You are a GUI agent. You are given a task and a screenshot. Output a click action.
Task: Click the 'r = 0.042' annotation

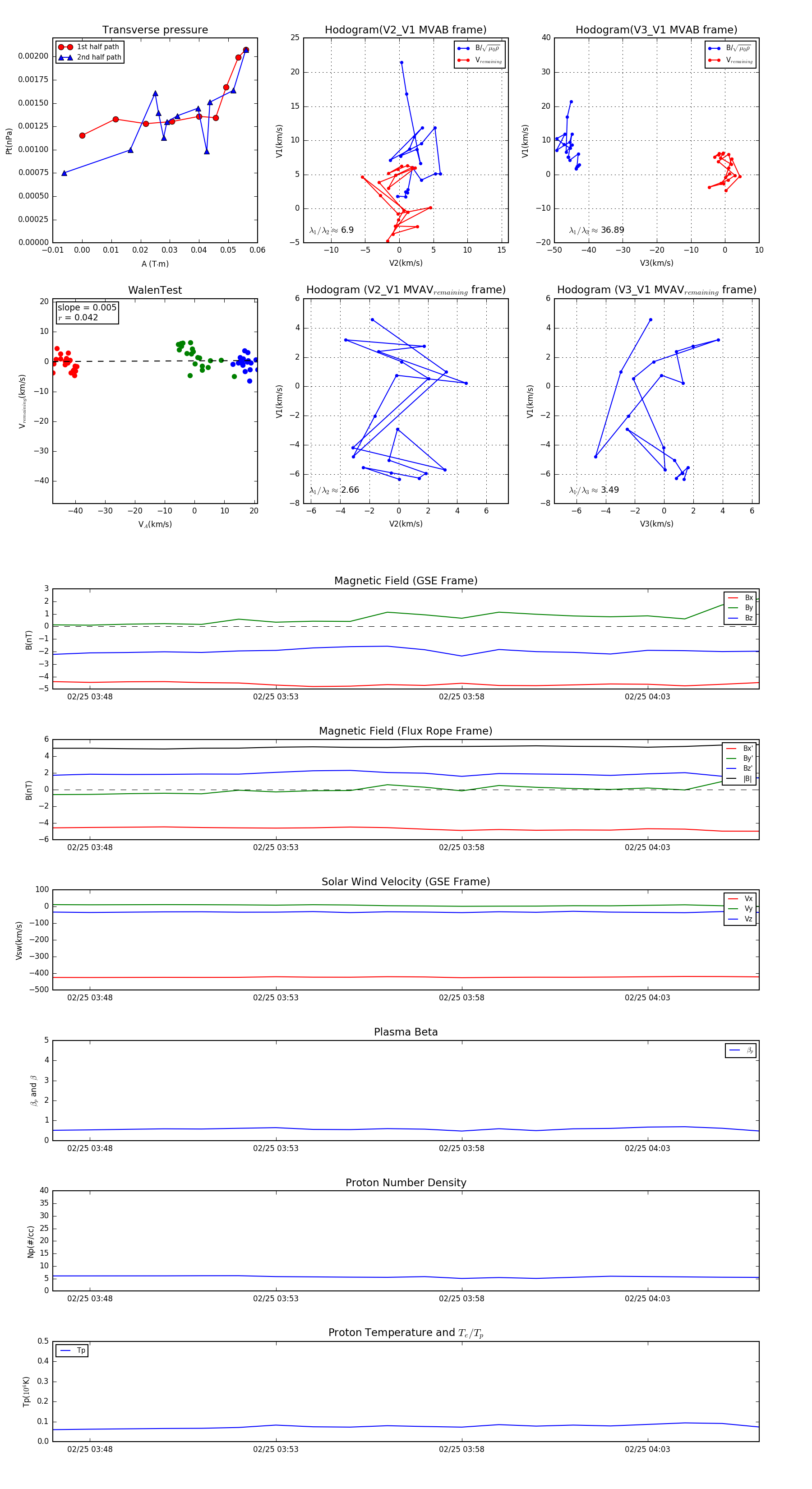click(x=78, y=317)
